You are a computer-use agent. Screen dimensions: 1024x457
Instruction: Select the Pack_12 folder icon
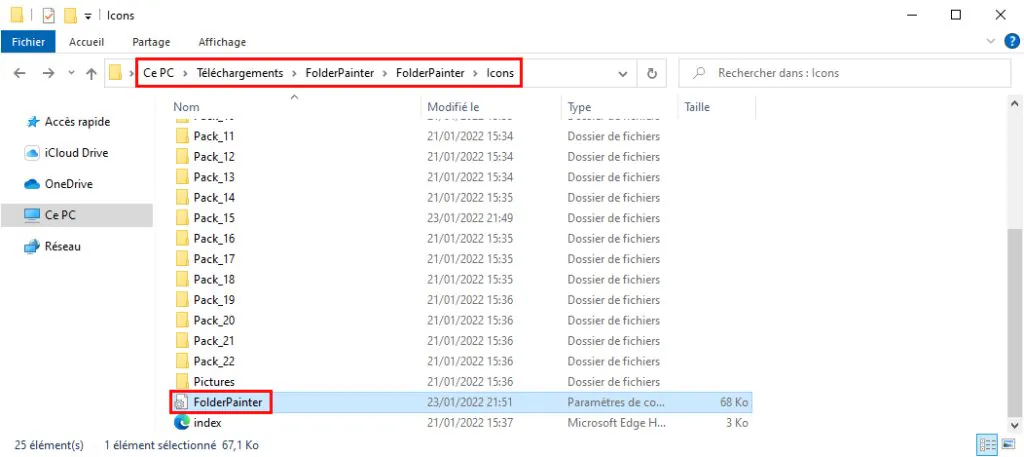tap(182, 157)
